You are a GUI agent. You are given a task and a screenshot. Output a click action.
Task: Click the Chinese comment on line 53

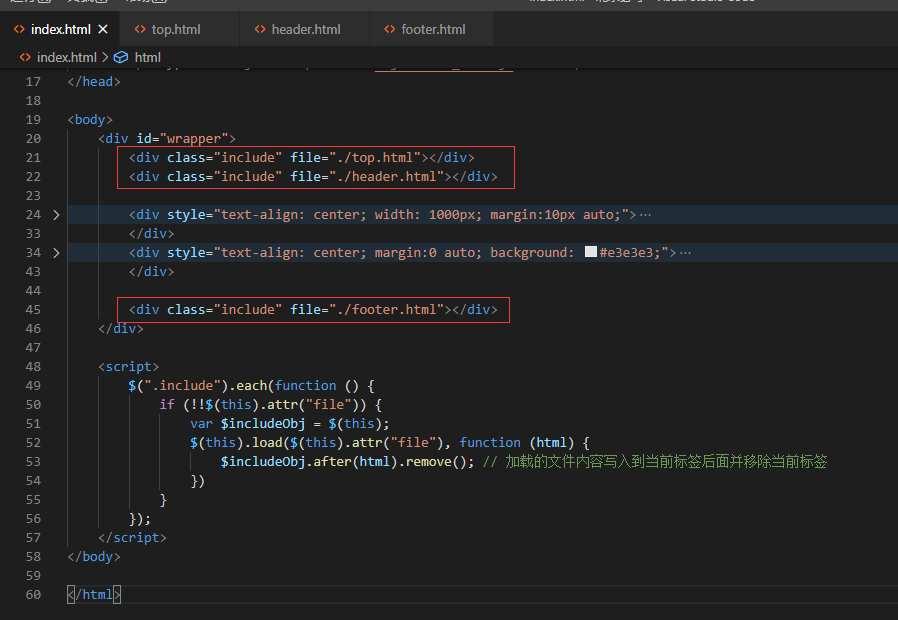(x=655, y=461)
